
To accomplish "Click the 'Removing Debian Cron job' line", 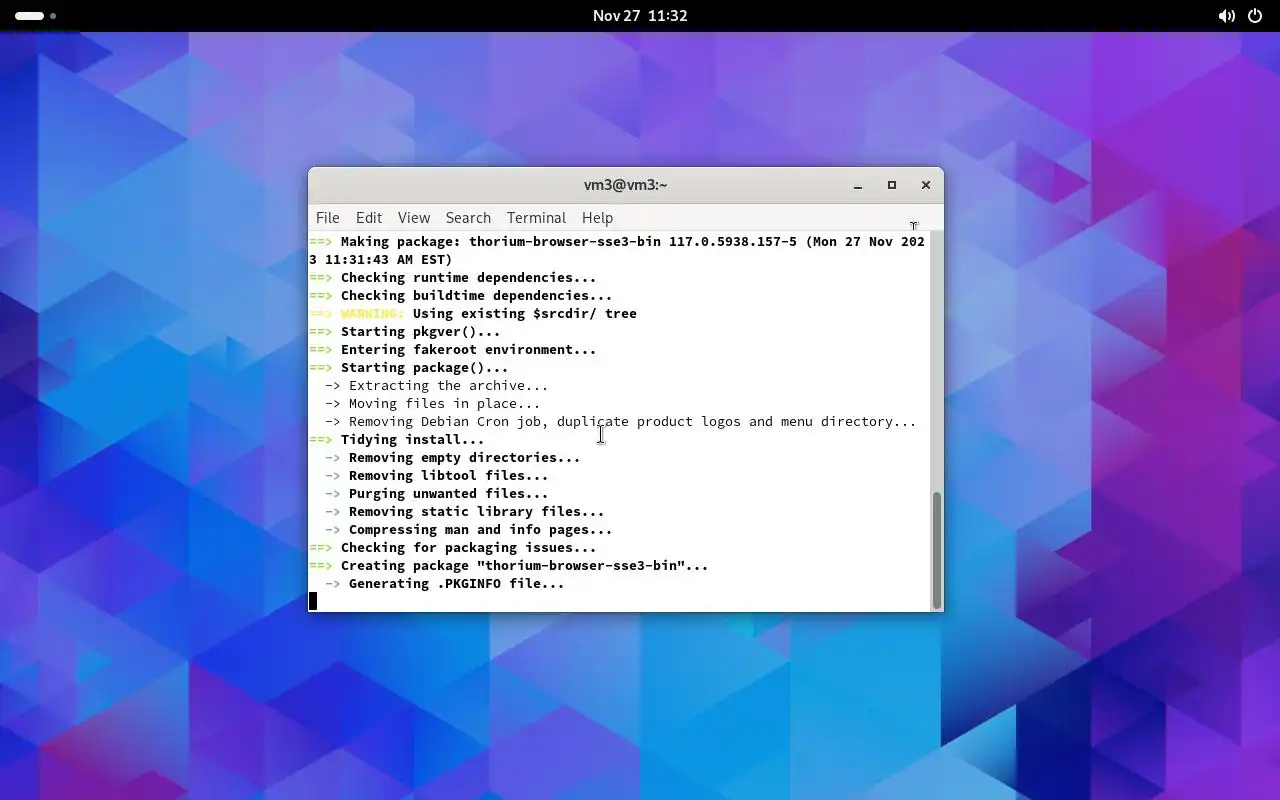I will coord(621,421).
